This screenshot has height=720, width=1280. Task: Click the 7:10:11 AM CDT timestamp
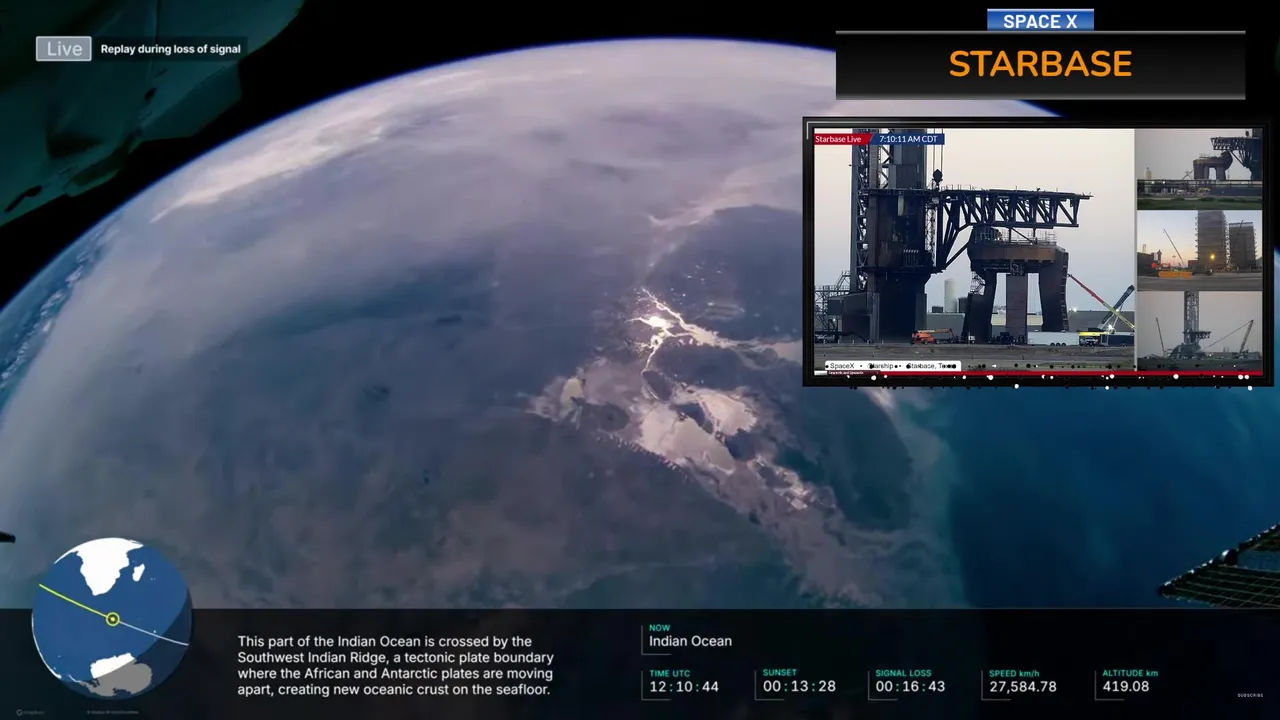click(x=907, y=139)
